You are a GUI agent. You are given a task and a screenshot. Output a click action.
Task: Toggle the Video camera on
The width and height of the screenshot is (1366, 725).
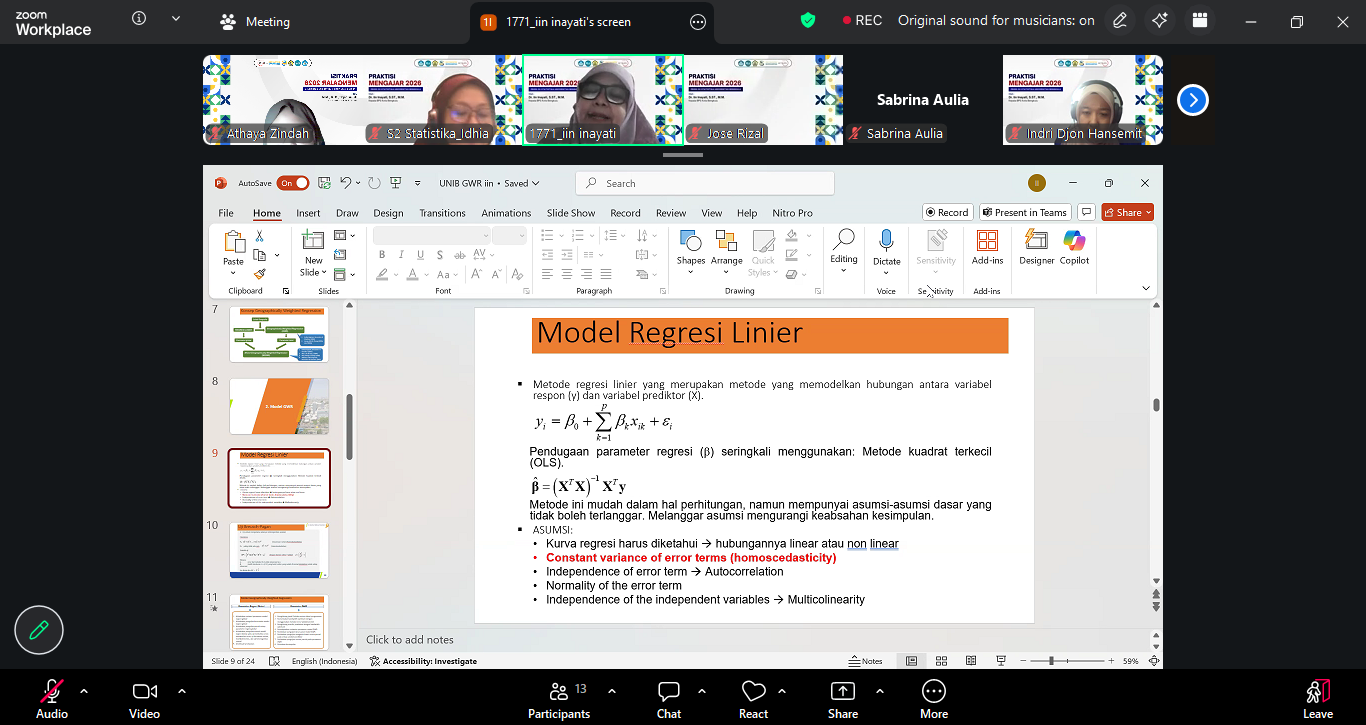point(144,697)
